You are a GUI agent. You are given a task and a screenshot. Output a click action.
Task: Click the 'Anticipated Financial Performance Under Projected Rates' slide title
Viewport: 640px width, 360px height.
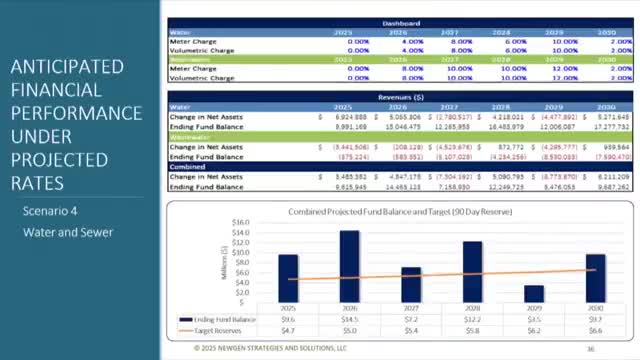click(76, 124)
